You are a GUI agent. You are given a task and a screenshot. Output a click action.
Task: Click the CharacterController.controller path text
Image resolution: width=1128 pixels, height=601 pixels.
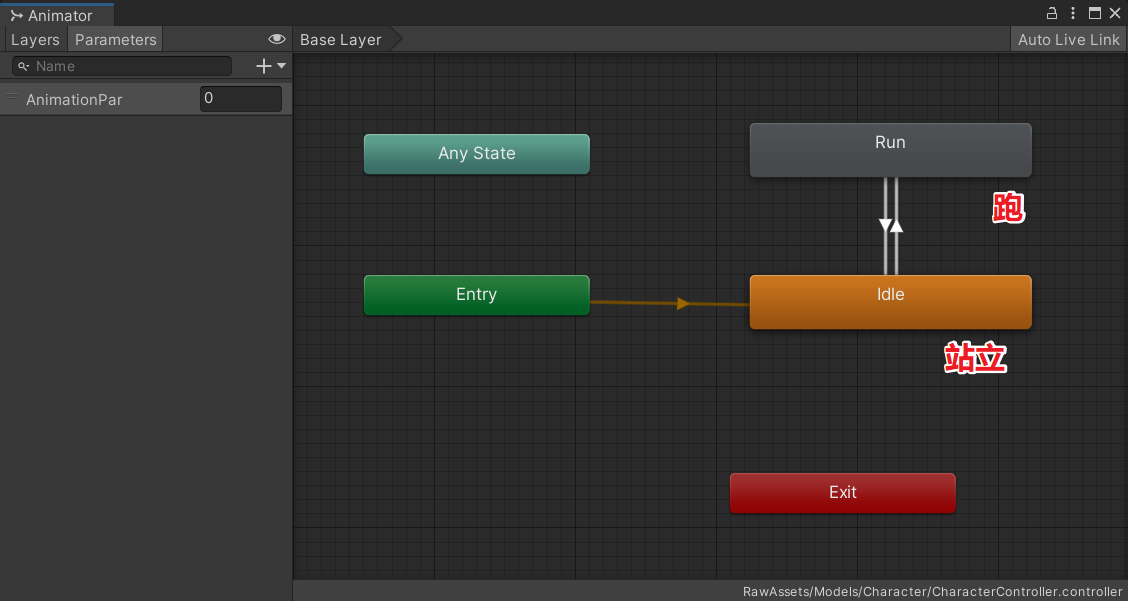pos(932,591)
